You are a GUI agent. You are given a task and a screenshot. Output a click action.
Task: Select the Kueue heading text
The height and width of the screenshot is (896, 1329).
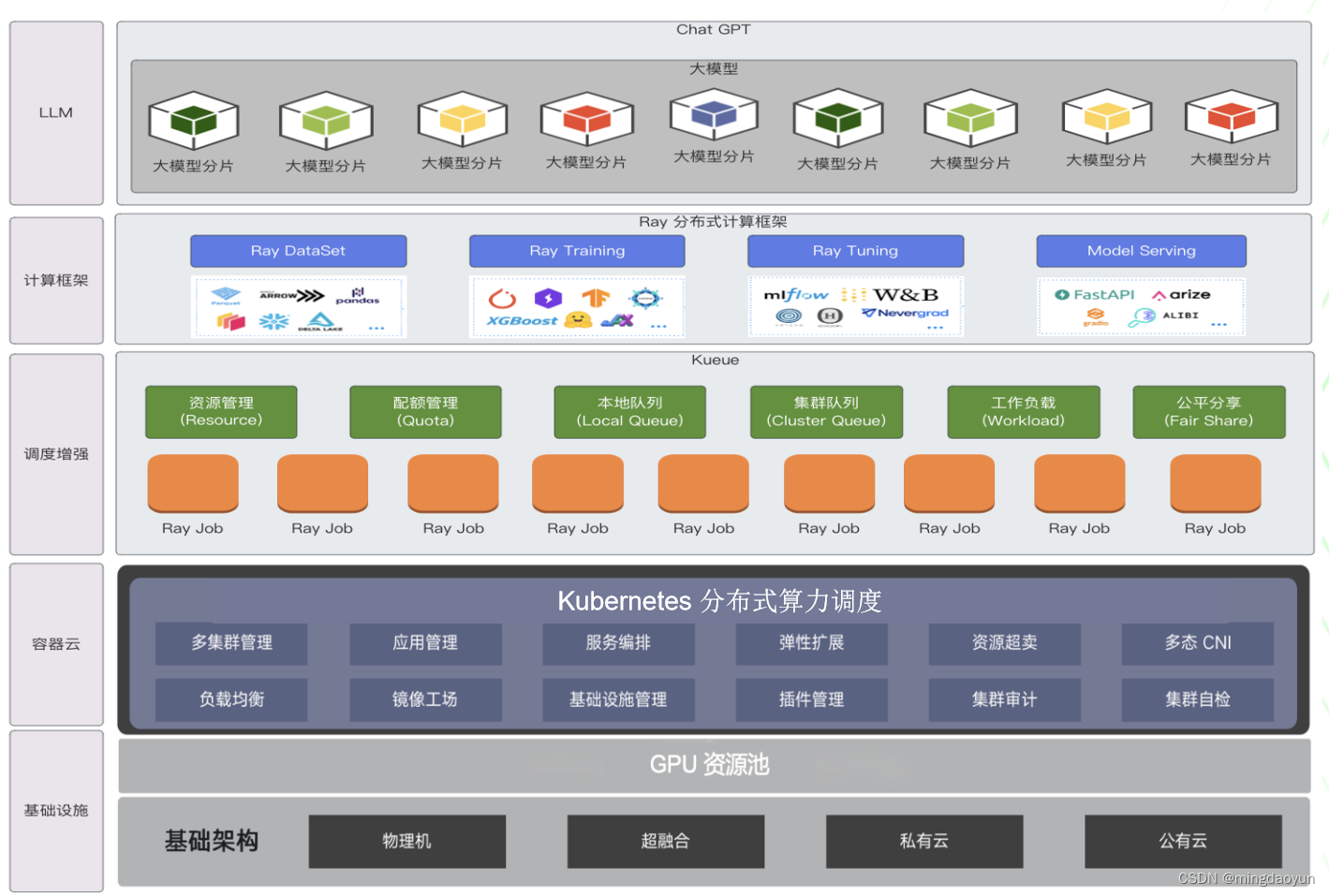pyautogui.click(x=716, y=360)
